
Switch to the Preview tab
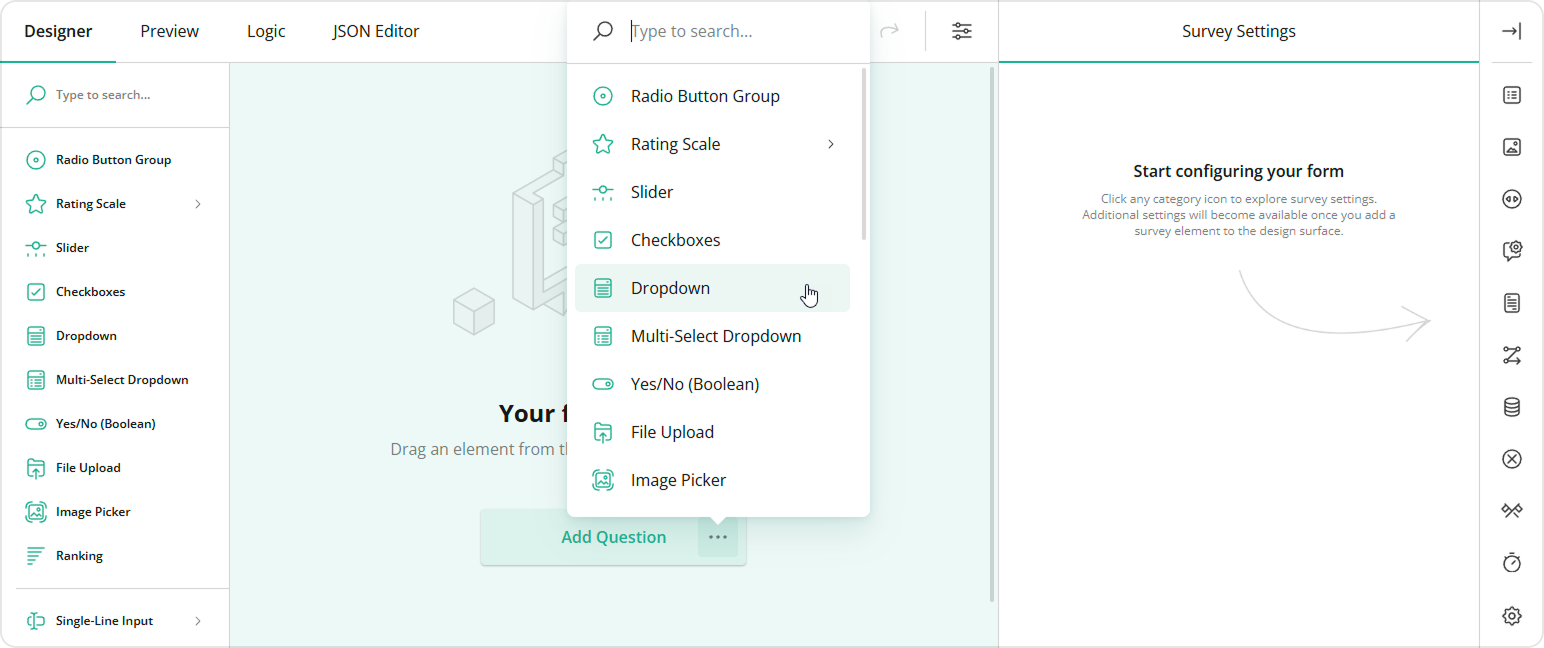tap(168, 31)
